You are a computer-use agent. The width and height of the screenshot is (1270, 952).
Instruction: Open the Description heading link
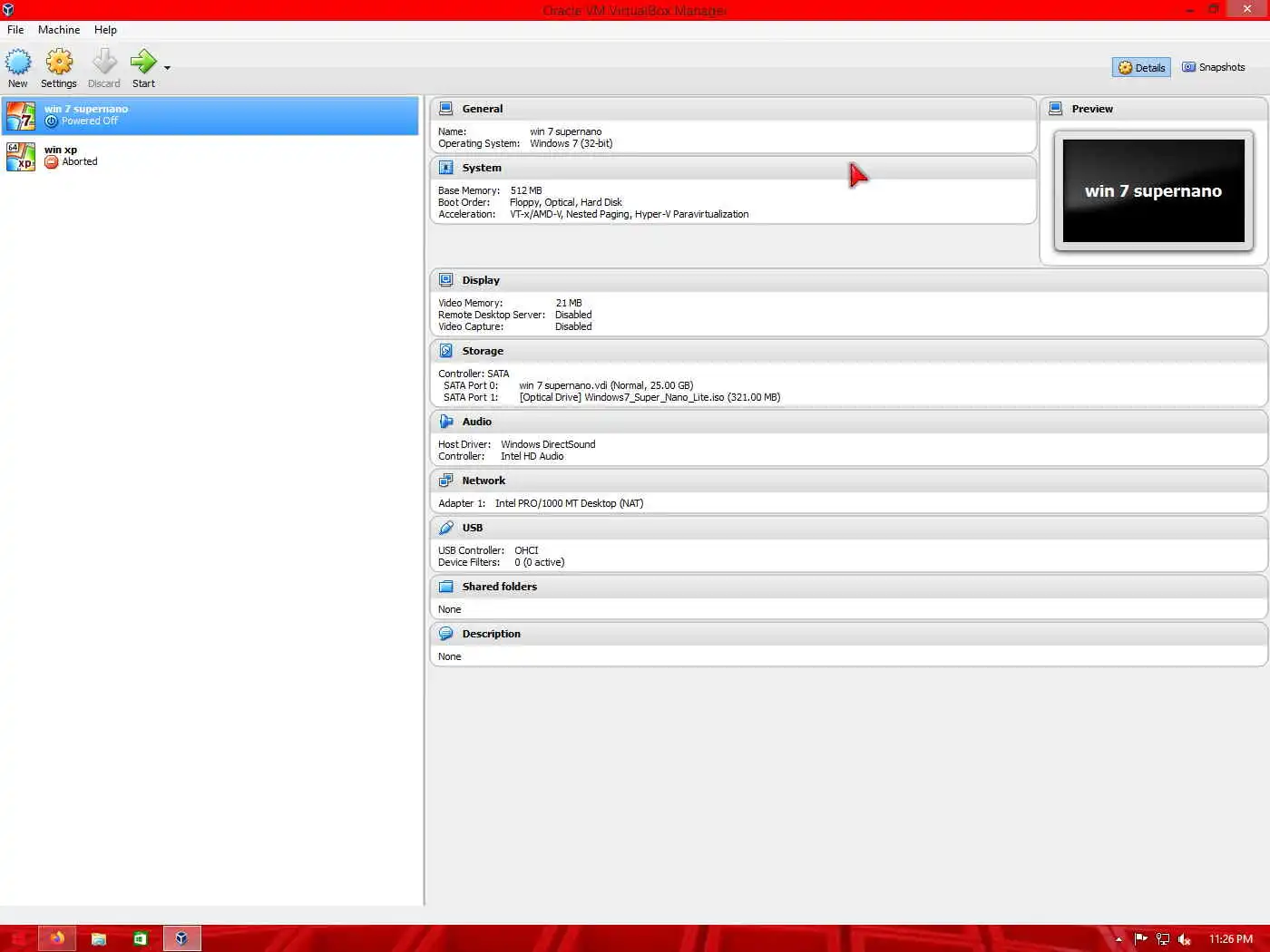pyautogui.click(x=492, y=634)
